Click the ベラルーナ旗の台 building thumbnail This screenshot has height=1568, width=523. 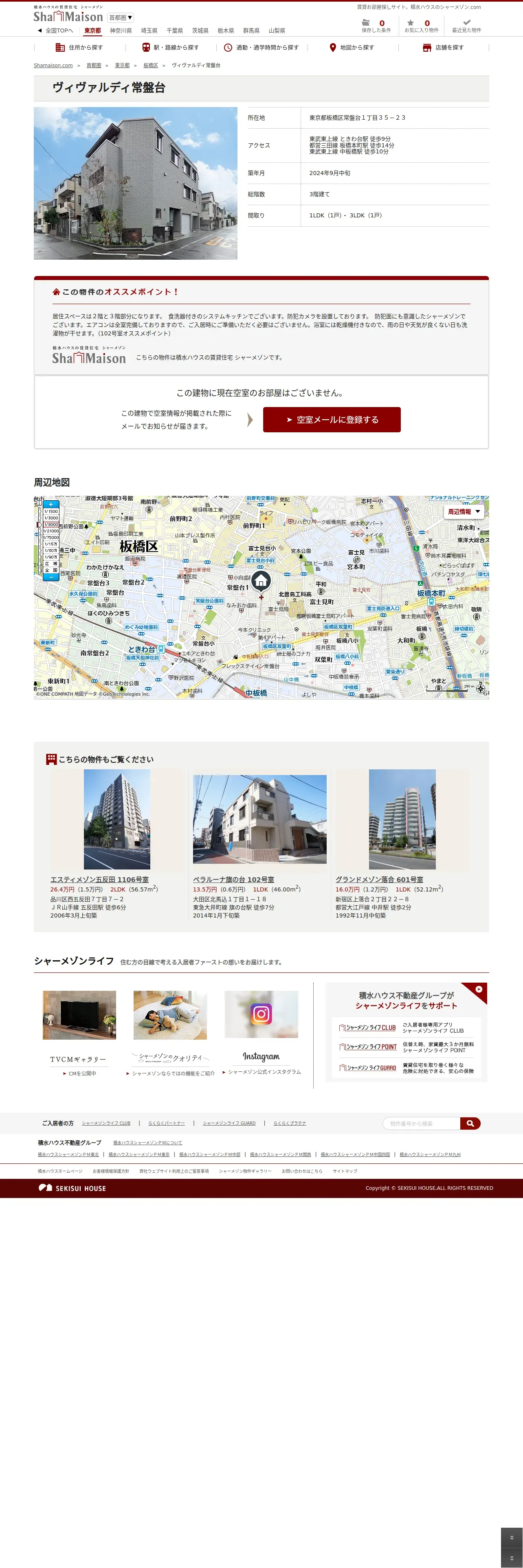coord(260,819)
